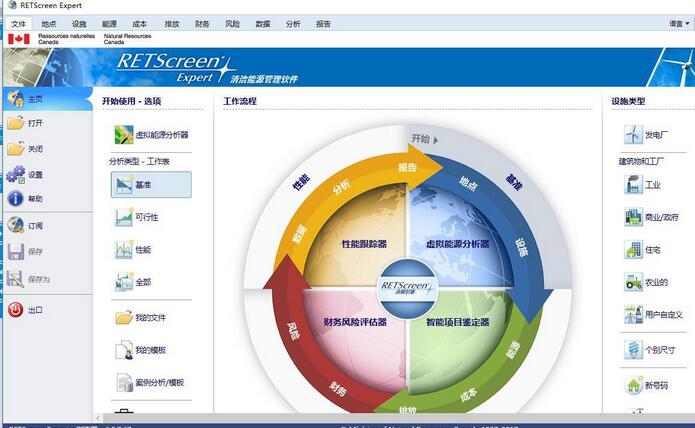695x428 pixels.
Task: Switch to the 能源 tab
Action: tap(109, 24)
